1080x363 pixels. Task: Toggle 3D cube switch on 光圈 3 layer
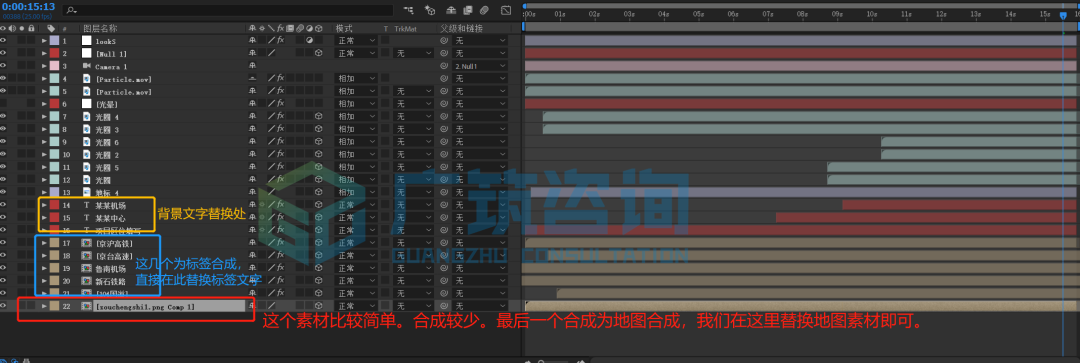tap(319, 129)
